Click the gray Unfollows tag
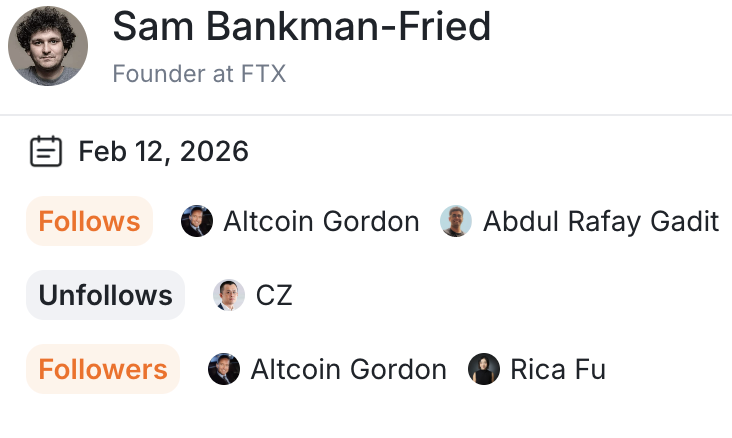The image size is (732, 438). pos(105,295)
